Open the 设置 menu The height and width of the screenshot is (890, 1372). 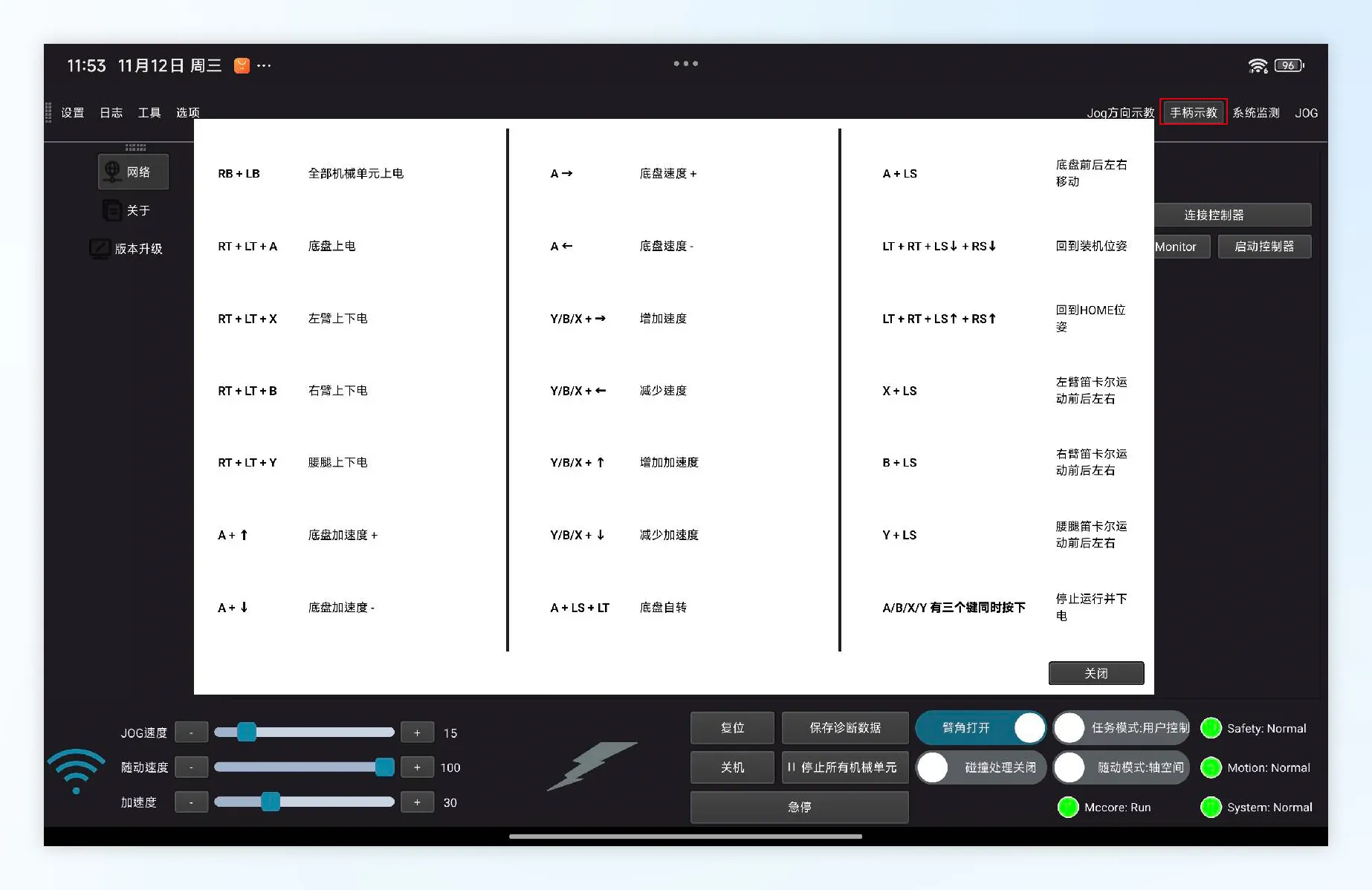tap(73, 112)
